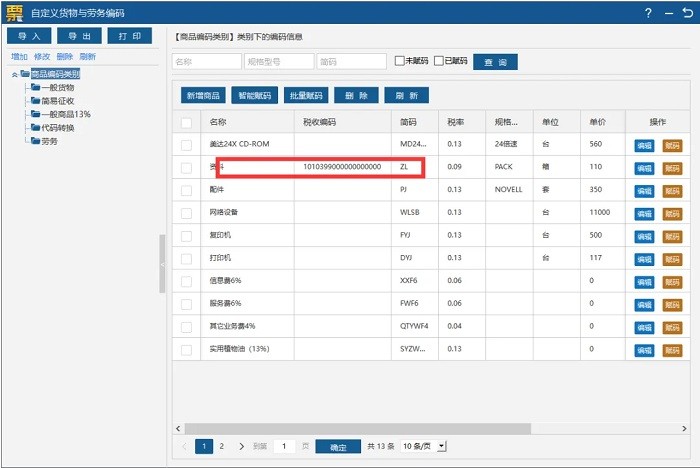Go to page 2 of the list
The width and height of the screenshot is (700, 468).
coord(222,446)
